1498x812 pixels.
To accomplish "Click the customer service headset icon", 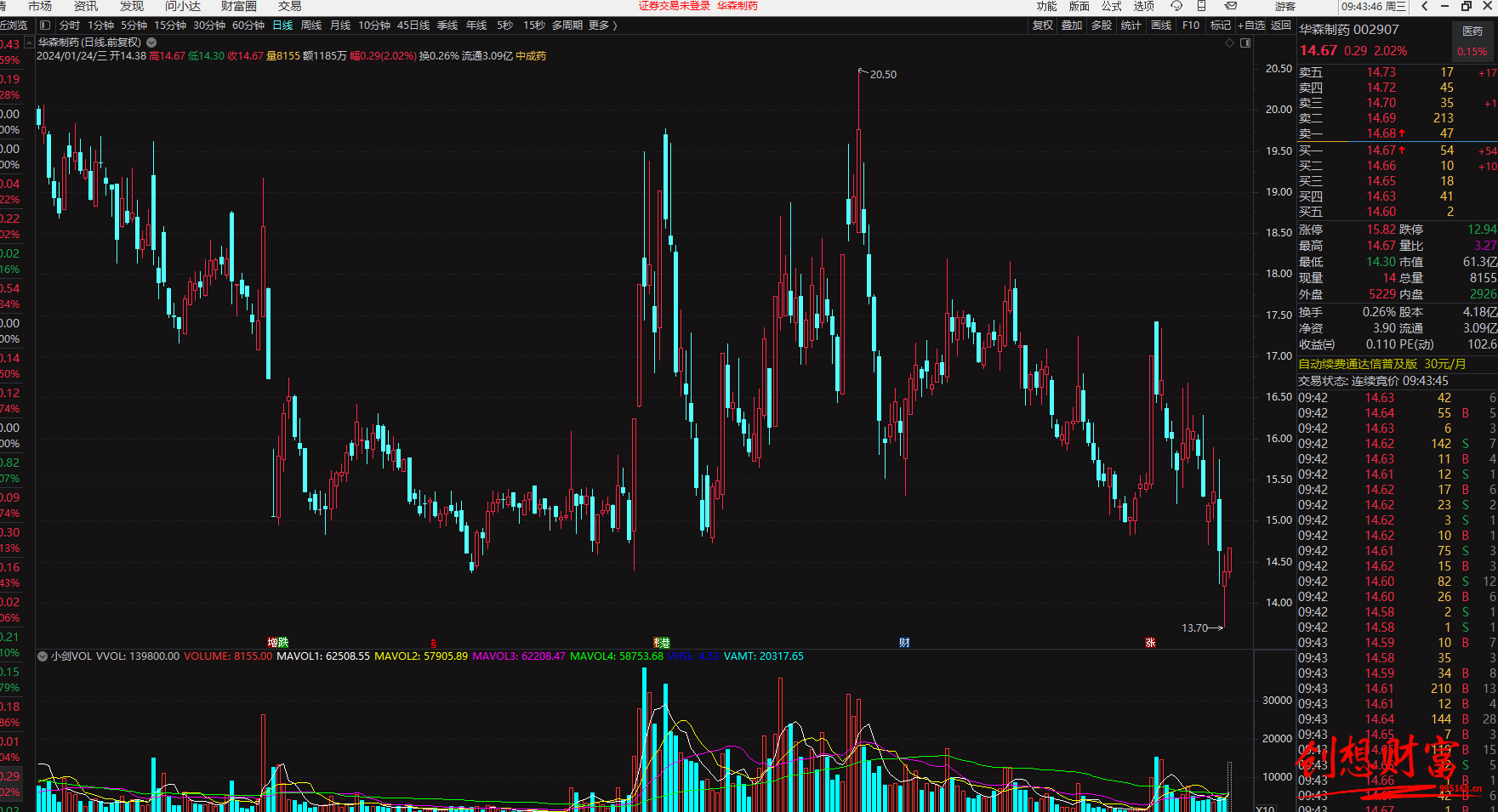I will [1176, 6].
